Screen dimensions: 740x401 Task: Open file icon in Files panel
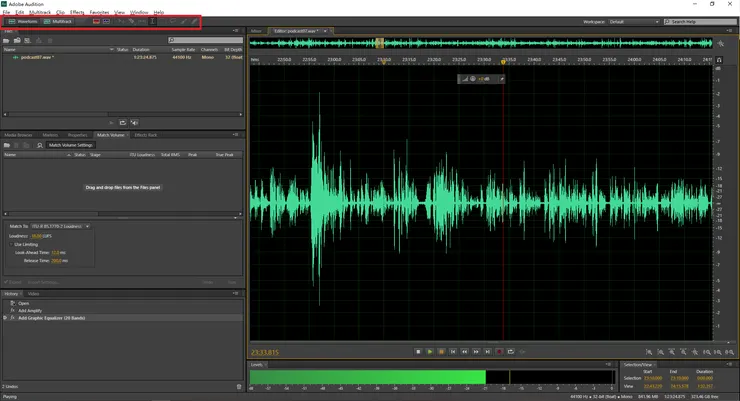tap(7, 40)
